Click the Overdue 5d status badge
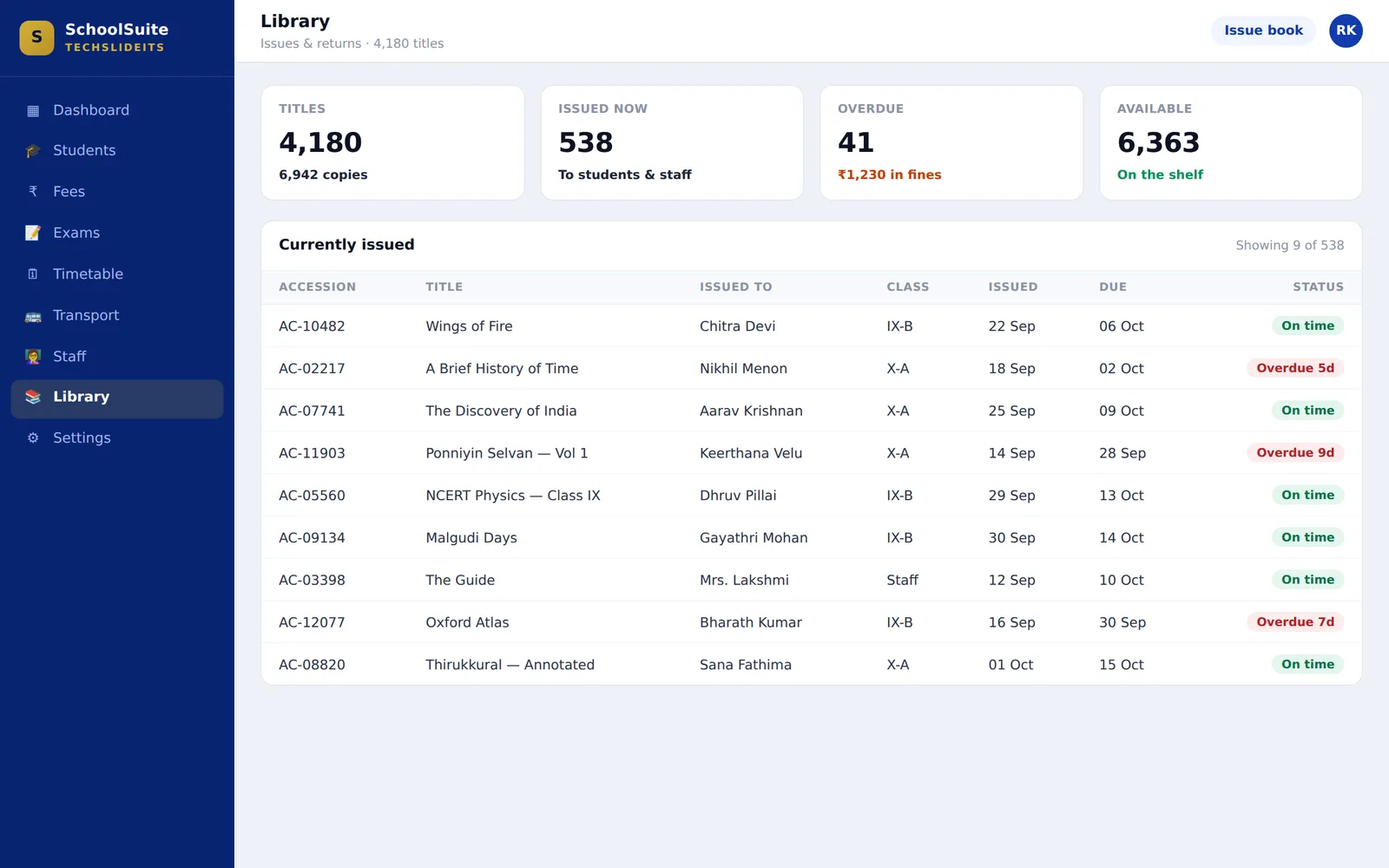Image resolution: width=1389 pixels, height=868 pixels. (x=1295, y=368)
